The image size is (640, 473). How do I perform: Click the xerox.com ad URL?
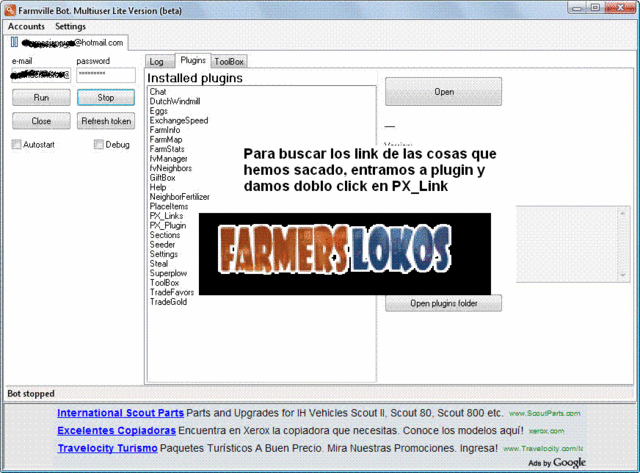[x=547, y=431]
